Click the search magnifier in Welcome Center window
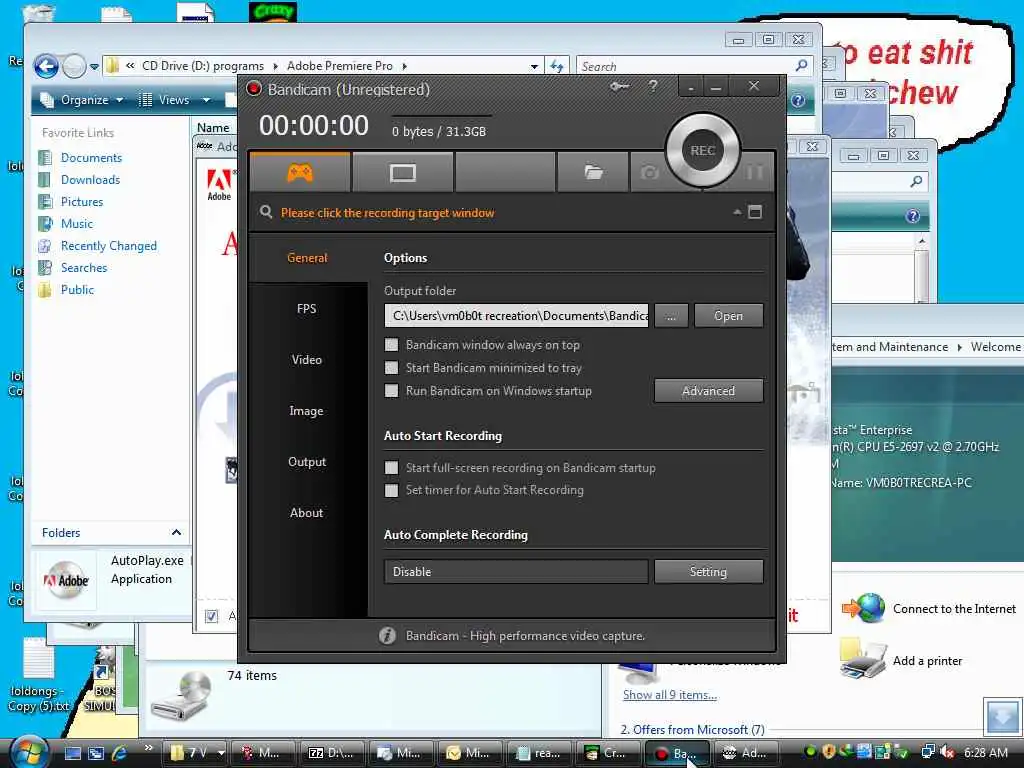The height and width of the screenshot is (768, 1024). tap(916, 181)
